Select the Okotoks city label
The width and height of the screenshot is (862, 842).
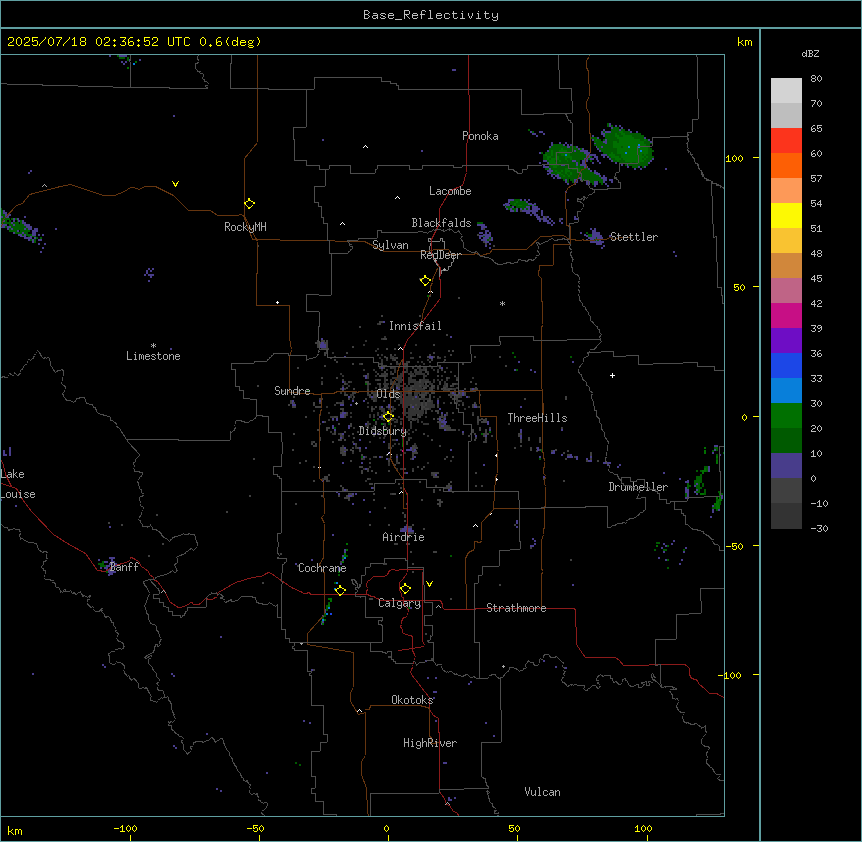click(412, 700)
